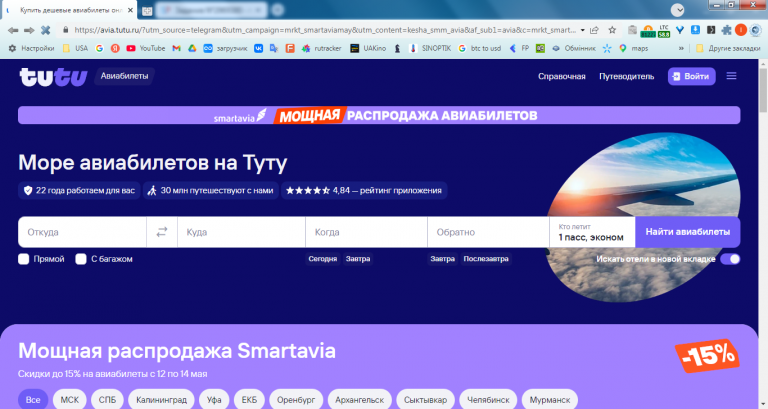Bookmark this page with star icon

pos(612,30)
